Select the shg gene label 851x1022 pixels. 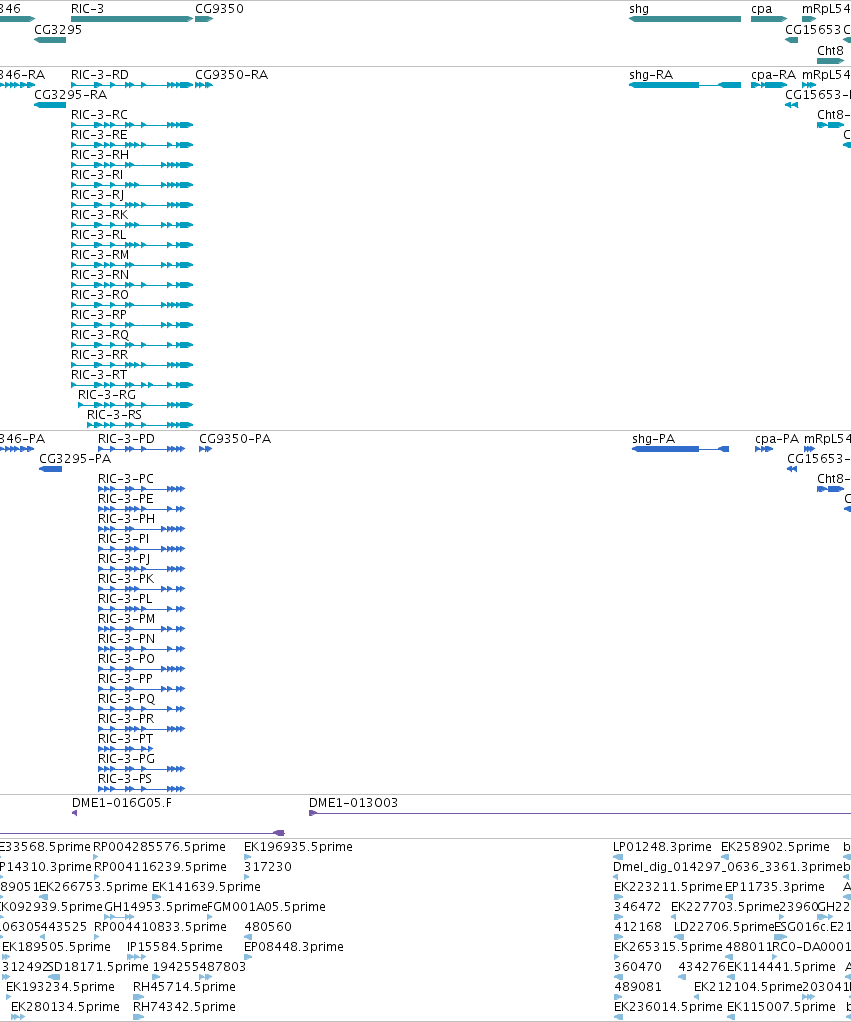point(639,8)
